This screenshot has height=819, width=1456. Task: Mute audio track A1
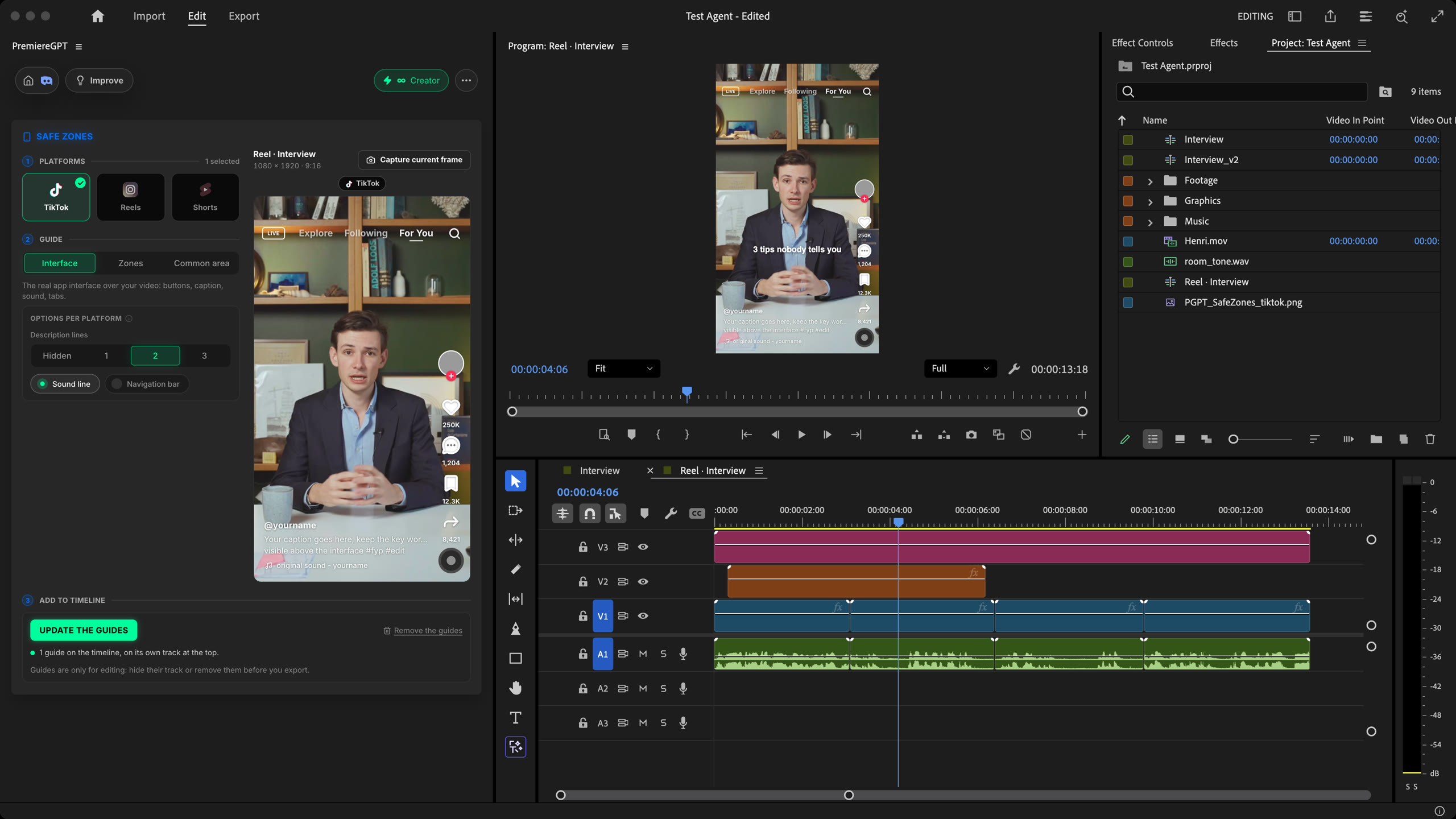tap(643, 654)
